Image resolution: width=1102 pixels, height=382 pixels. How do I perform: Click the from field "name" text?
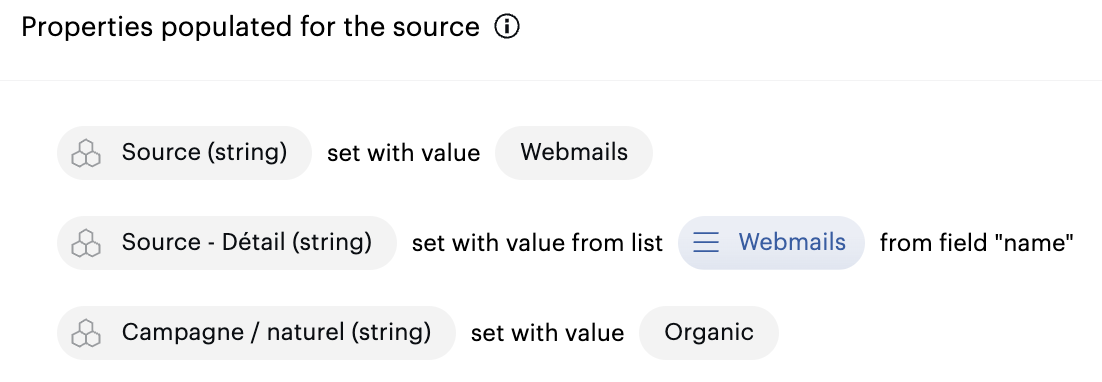click(x=977, y=243)
